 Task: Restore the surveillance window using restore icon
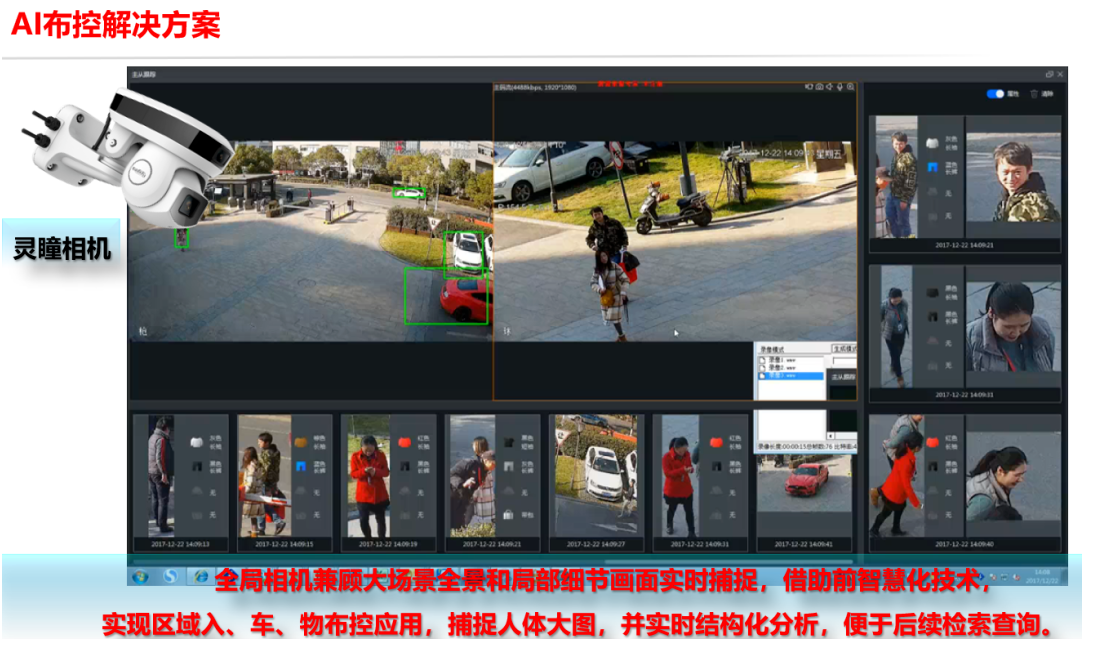tap(1049, 74)
